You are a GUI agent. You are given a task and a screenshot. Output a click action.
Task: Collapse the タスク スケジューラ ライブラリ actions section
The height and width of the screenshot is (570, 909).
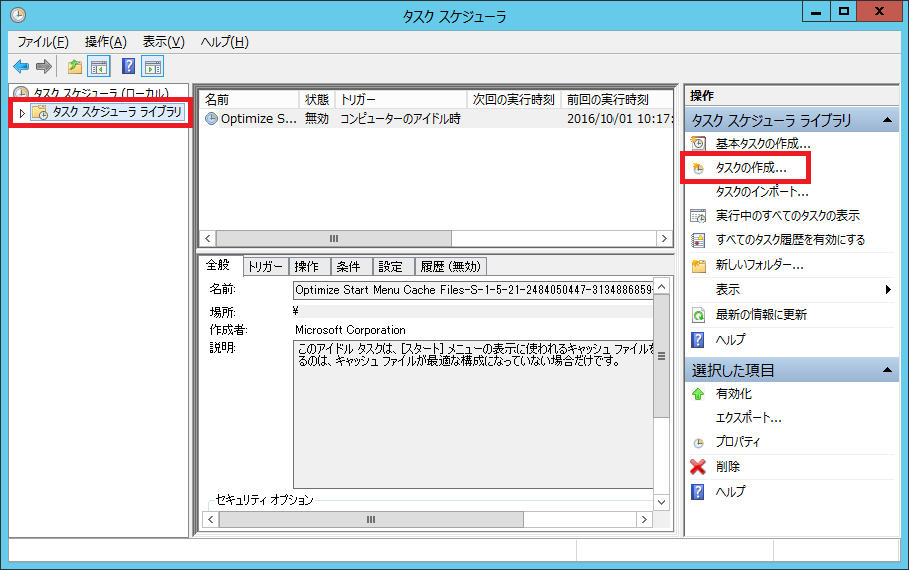[x=885, y=120]
